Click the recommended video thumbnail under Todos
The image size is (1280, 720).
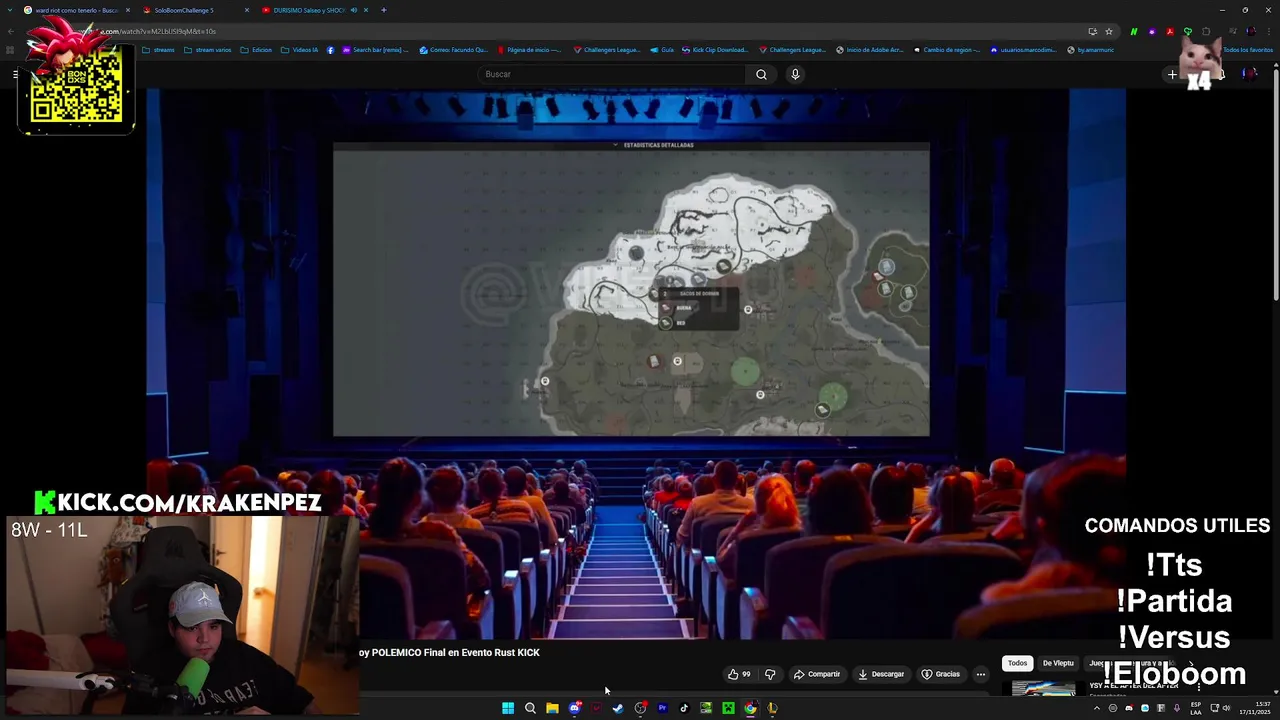[x=1043, y=689]
